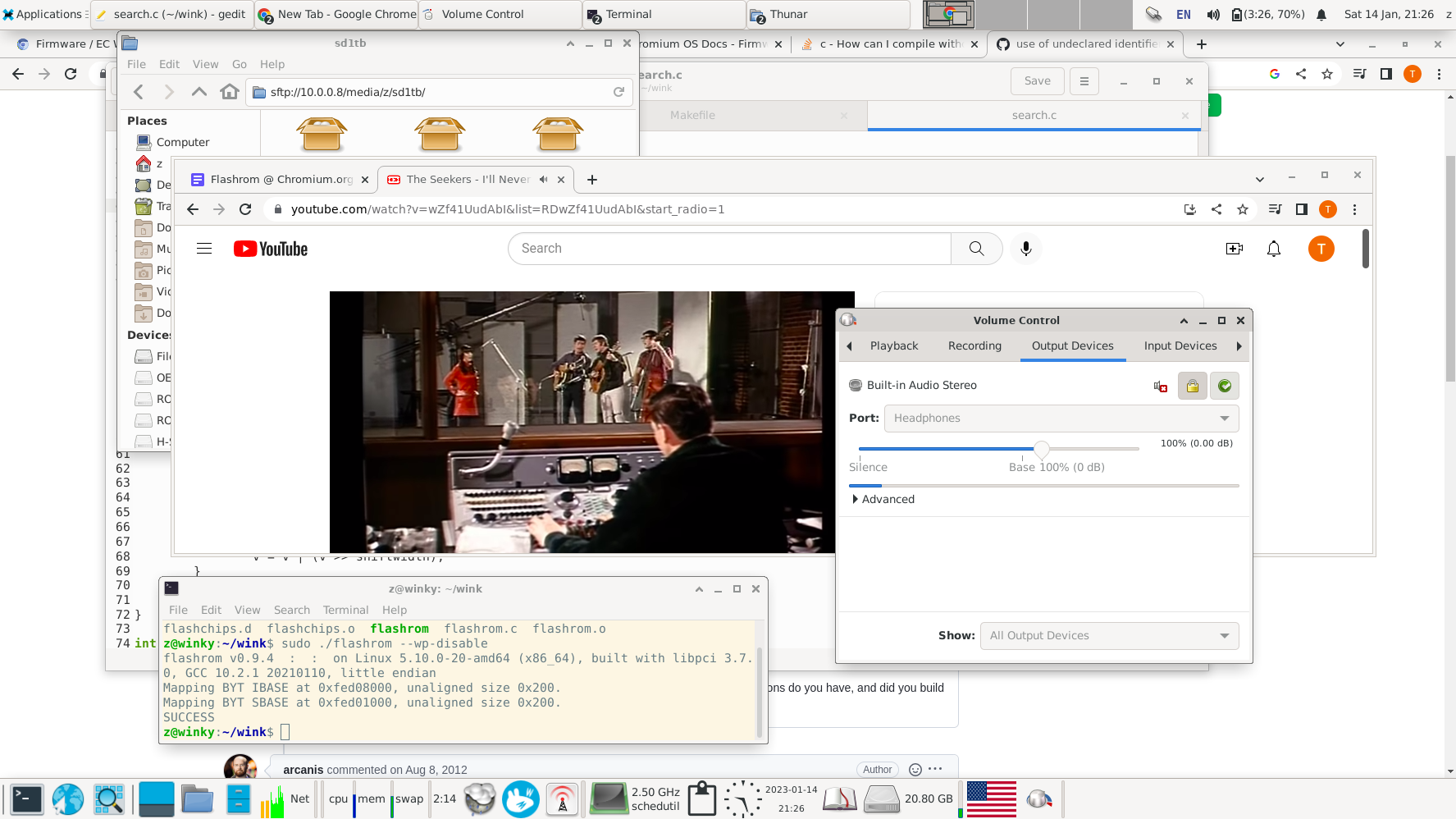The width and height of the screenshot is (1456, 819).
Task: Open terminal Help menu
Action: point(395,610)
